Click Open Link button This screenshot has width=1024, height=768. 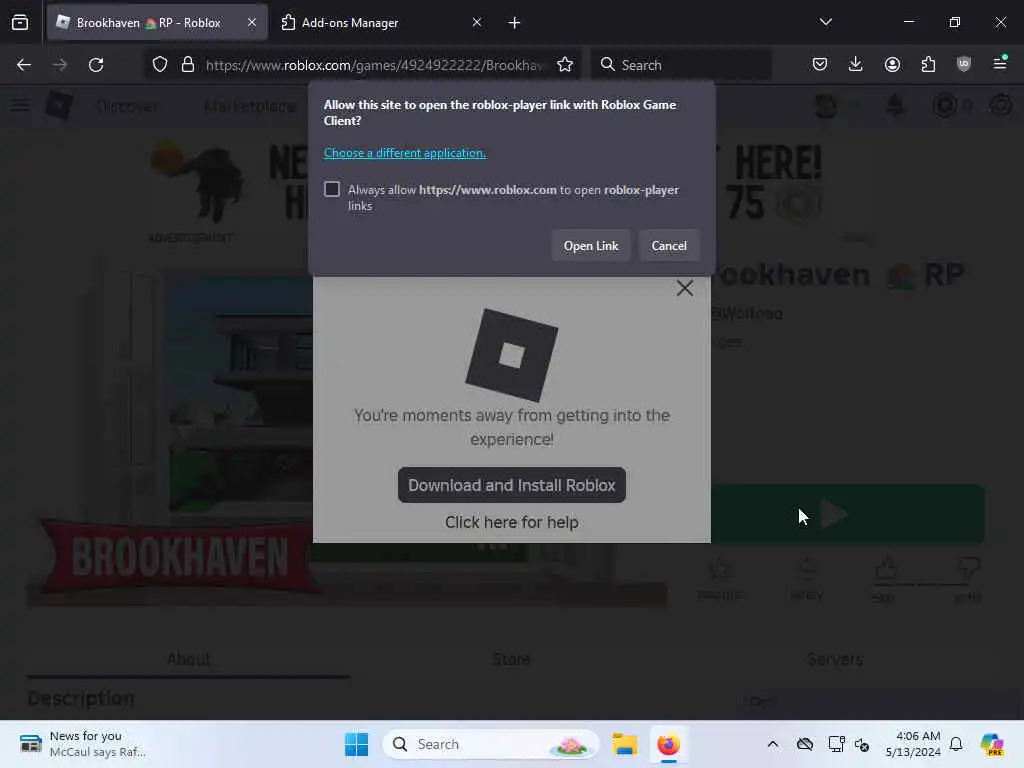point(591,246)
